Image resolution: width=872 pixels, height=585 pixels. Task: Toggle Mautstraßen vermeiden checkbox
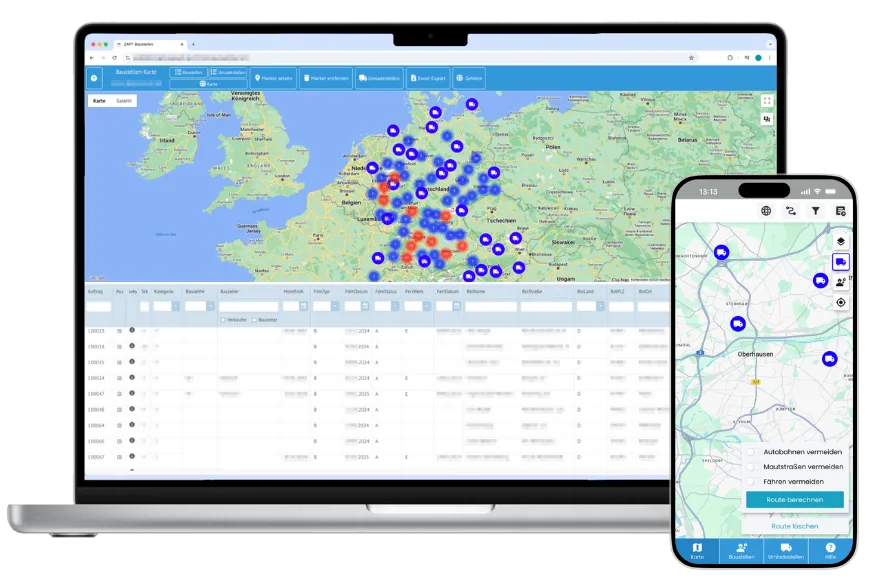751,467
